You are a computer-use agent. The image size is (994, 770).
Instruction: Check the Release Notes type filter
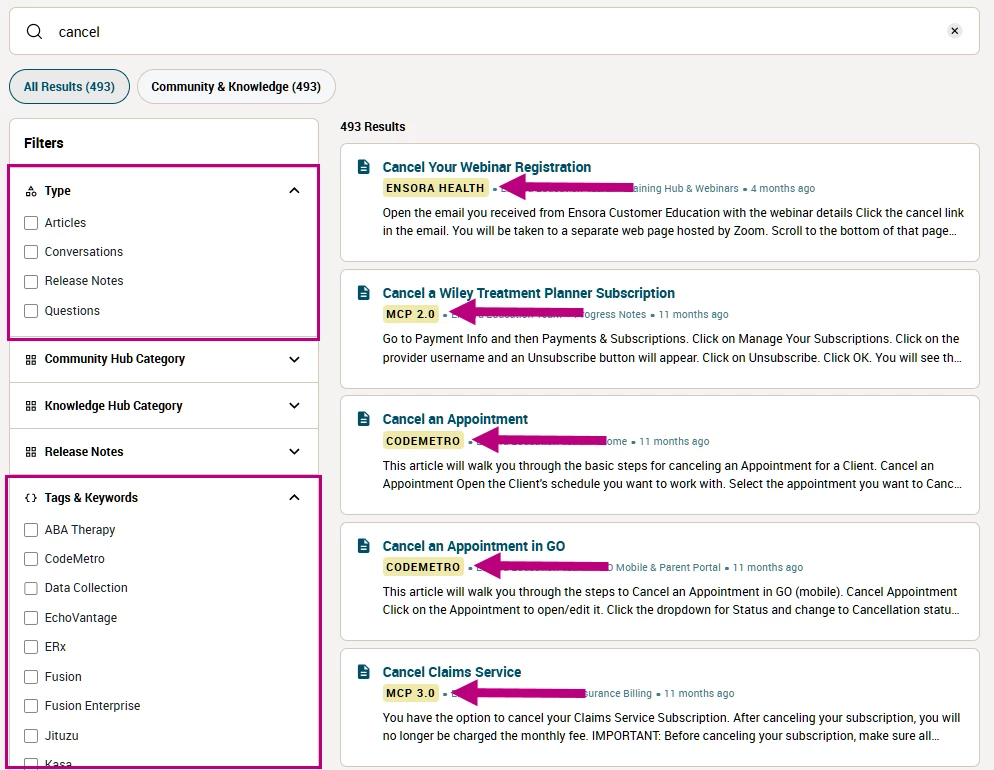point(30,281)
